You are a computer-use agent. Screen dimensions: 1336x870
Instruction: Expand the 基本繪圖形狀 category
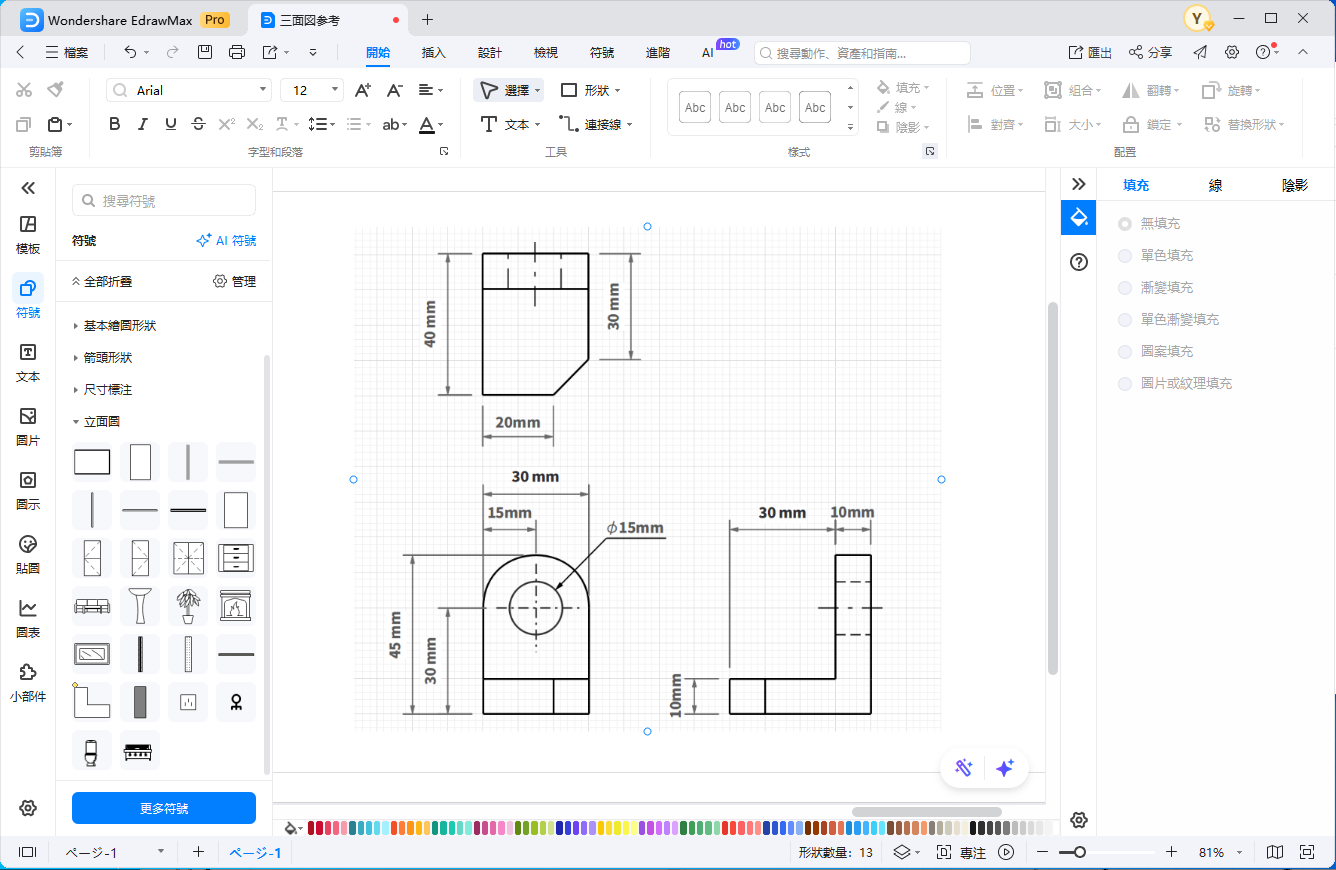pyautogui.click(x=119, y=326)
